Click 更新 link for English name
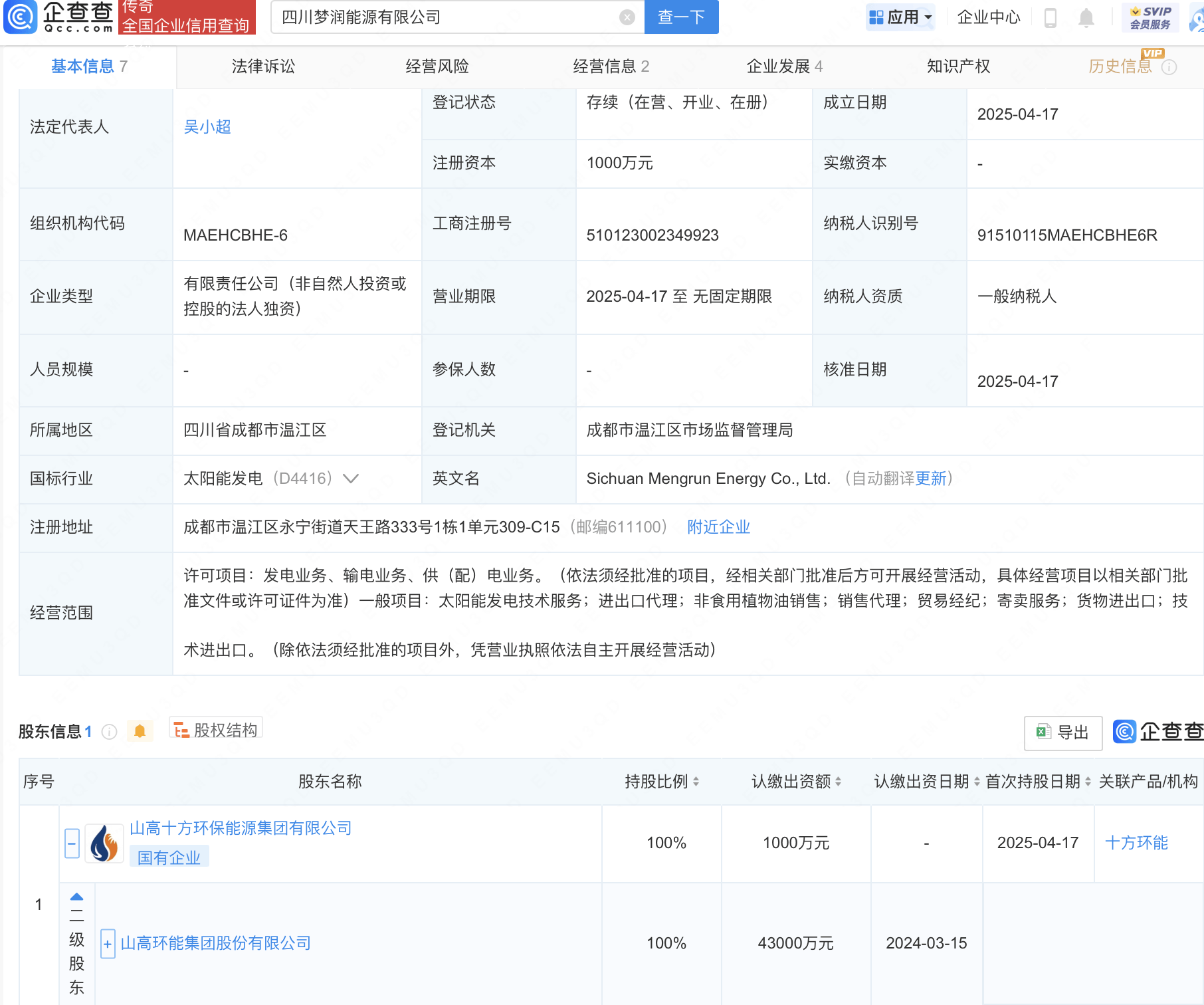 pyautogui.click(x=931, y=479)
